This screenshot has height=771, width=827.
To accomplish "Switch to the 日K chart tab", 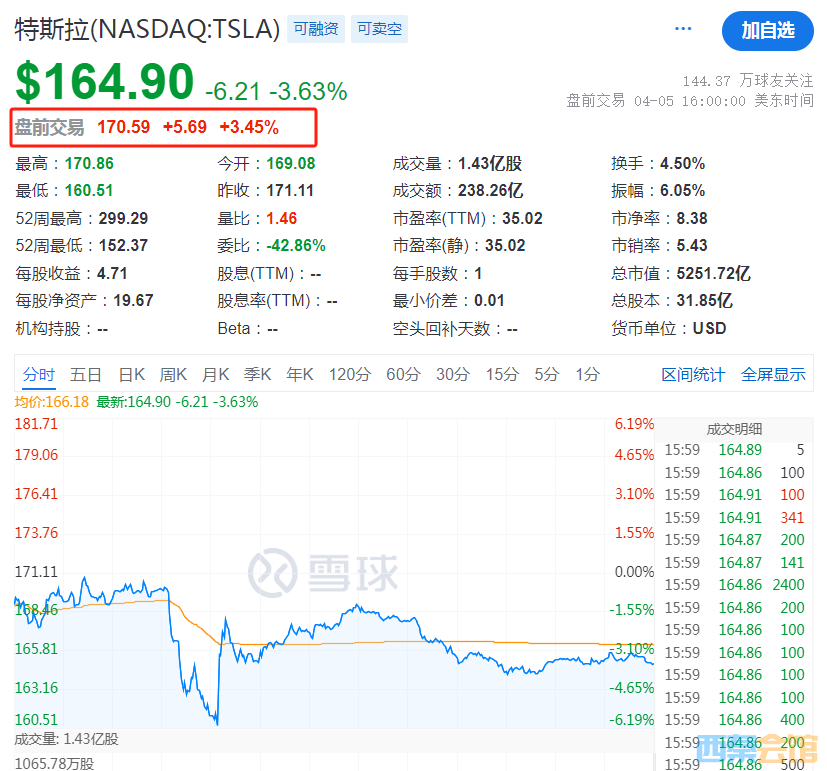I will 132,375.
